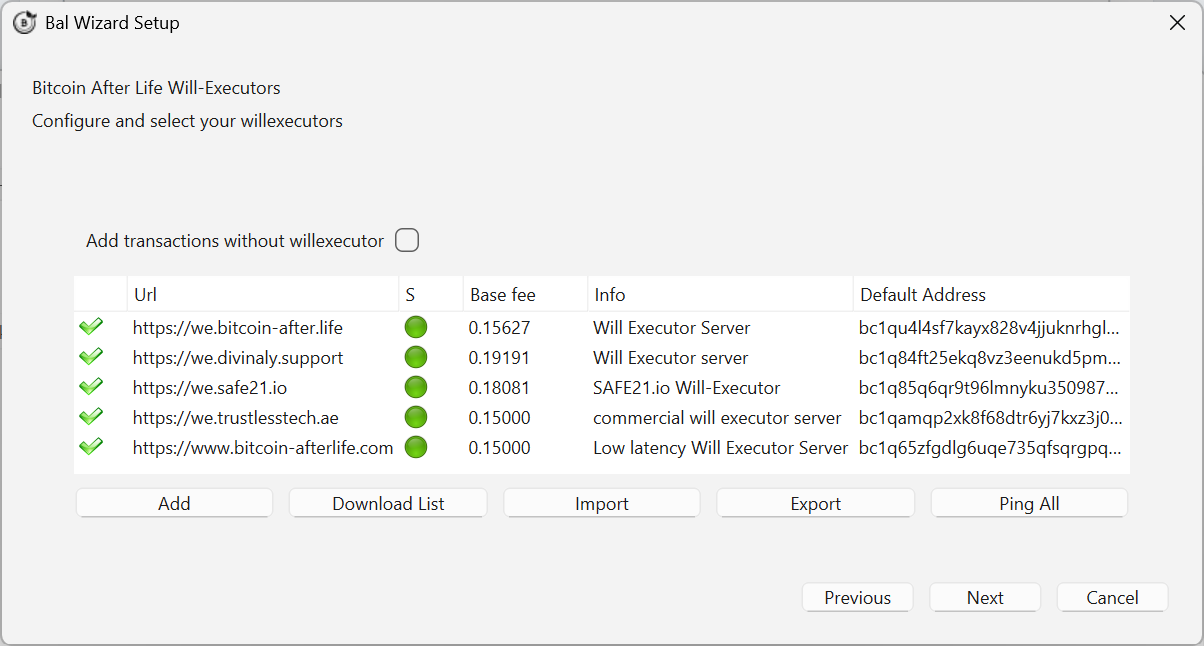1204x646 pixels.
Task: Open the Import button
Action: [x=602, y=503]
